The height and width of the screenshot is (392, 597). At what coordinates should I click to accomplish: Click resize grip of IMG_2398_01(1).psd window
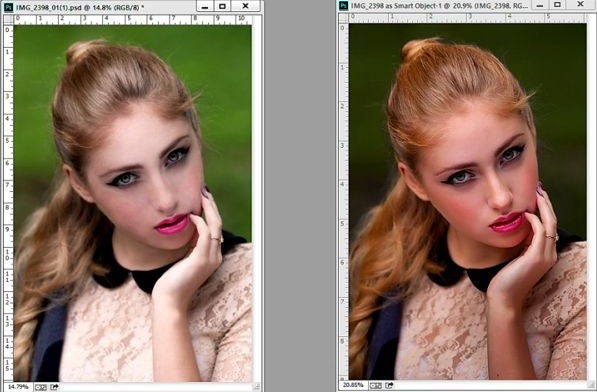coord(257,387)
